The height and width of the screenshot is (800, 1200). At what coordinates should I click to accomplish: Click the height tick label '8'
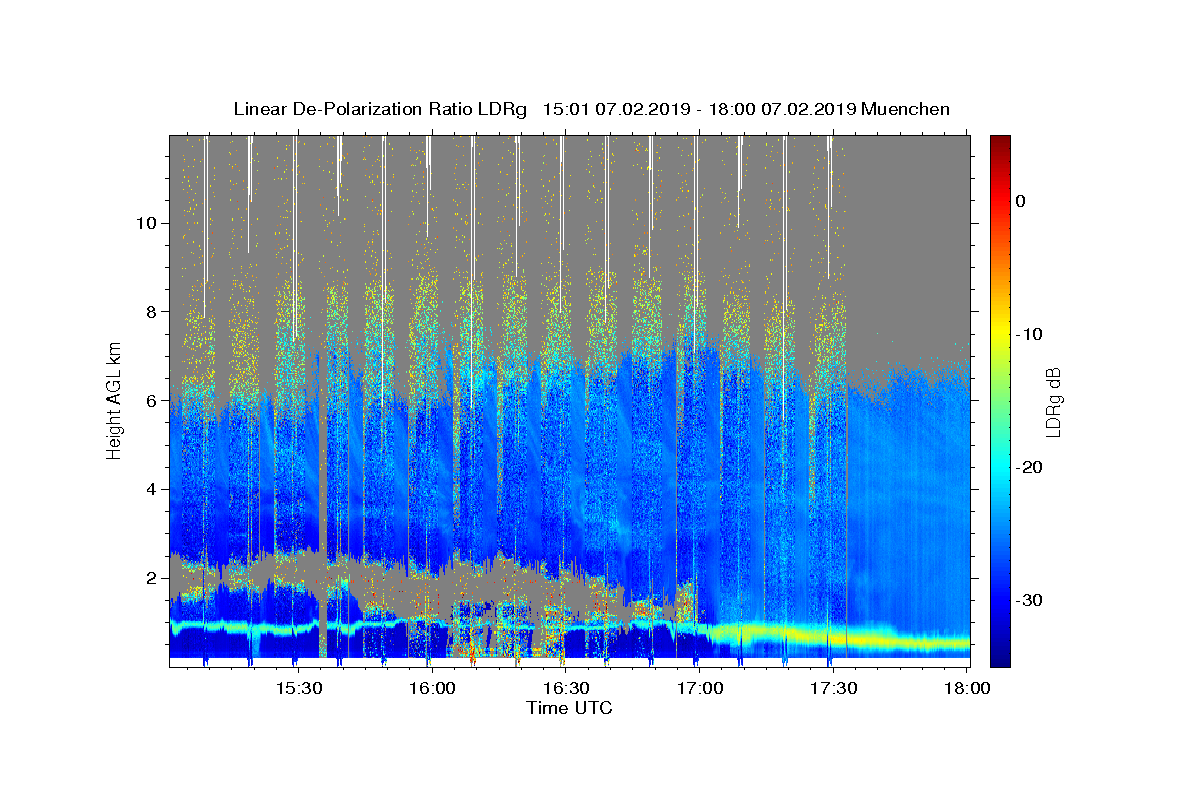[x=149, y=312]
